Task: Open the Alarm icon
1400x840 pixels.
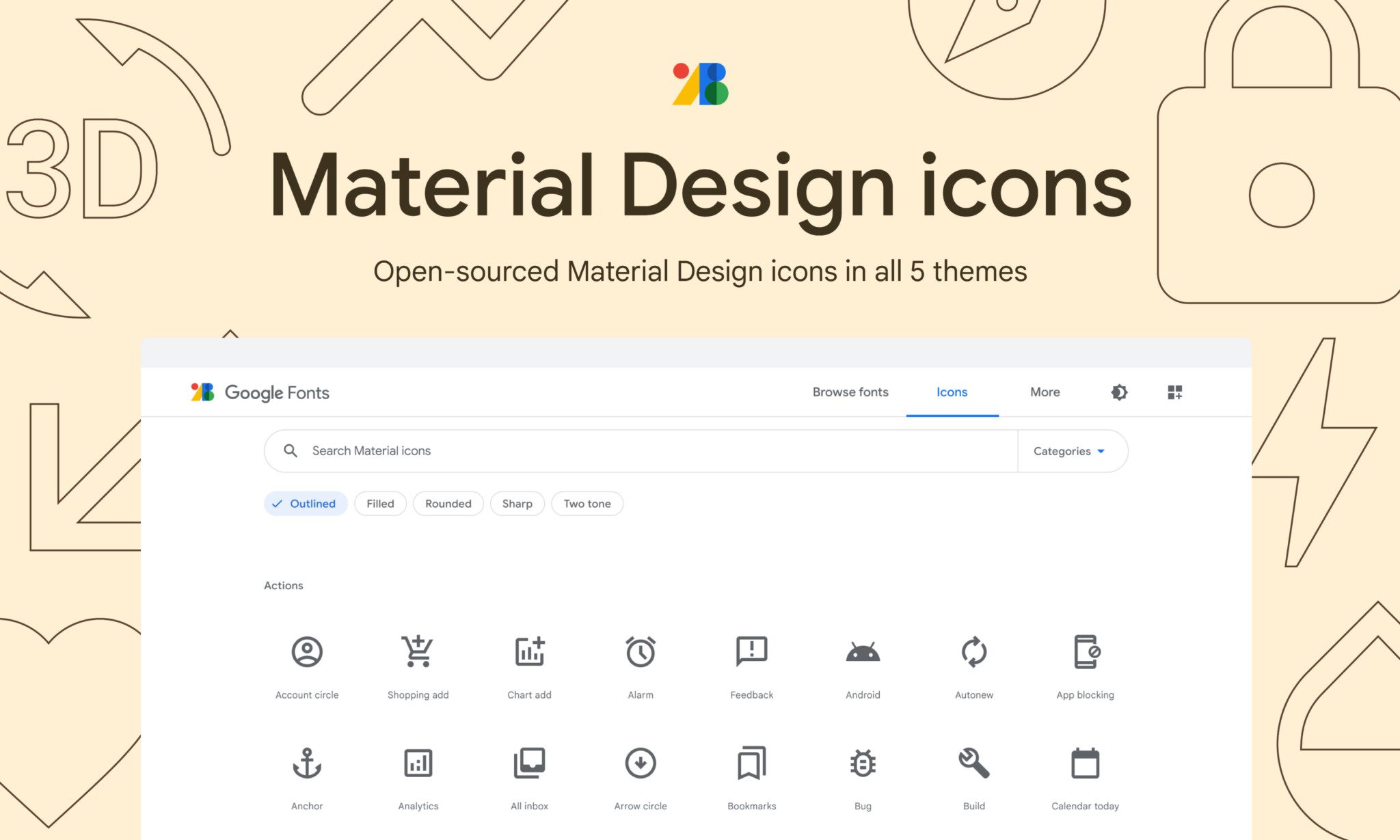Action: coord(640,651)
